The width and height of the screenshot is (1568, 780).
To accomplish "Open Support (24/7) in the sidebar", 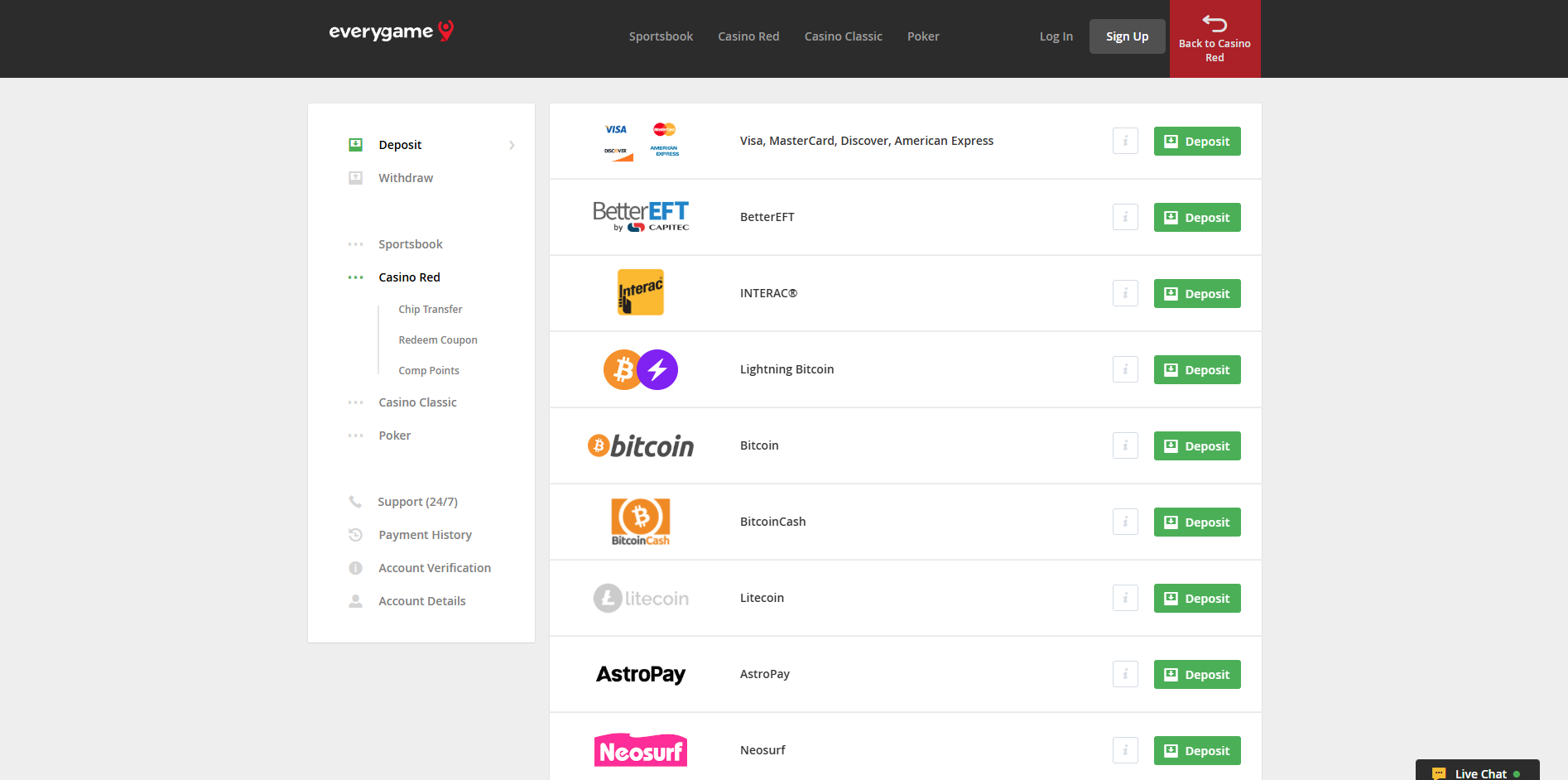I will 417,502.
